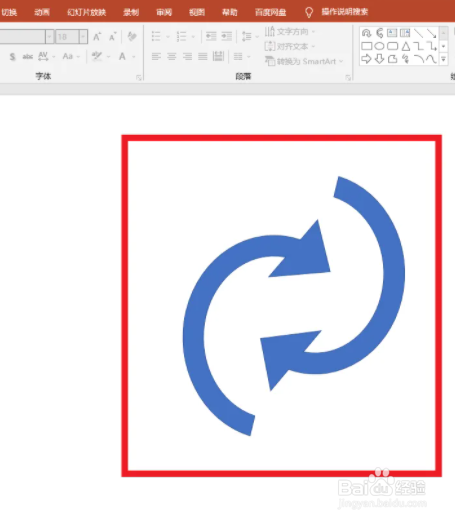Justify the paragraph text
Viewport: 455px width, 521px height.
[x=203, y=56]
